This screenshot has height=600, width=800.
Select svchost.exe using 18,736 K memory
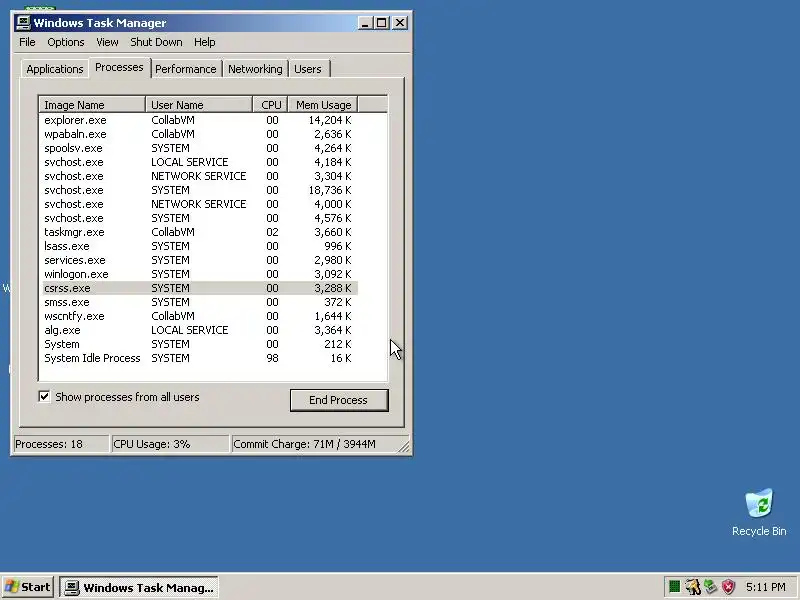pos(200,190)
